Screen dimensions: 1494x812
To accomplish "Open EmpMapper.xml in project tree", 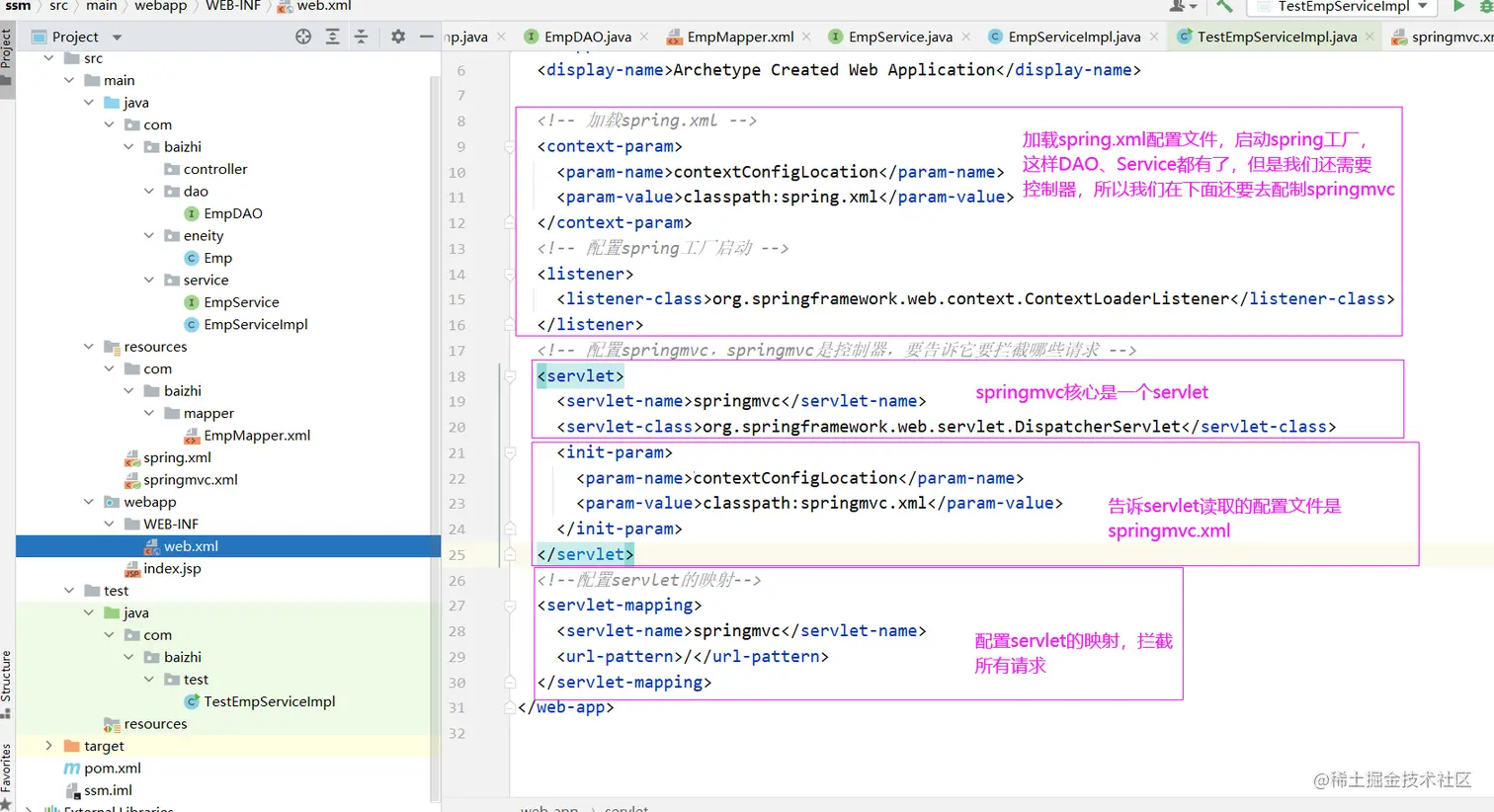I will coord(256,436).
